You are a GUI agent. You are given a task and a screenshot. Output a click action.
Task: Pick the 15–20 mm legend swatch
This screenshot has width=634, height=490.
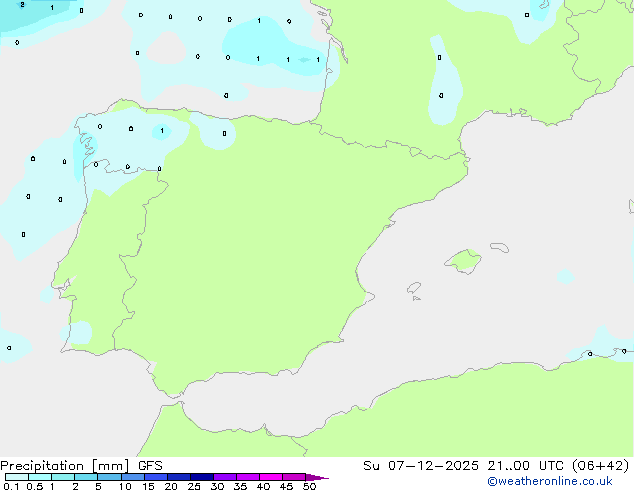click(156, 477)
